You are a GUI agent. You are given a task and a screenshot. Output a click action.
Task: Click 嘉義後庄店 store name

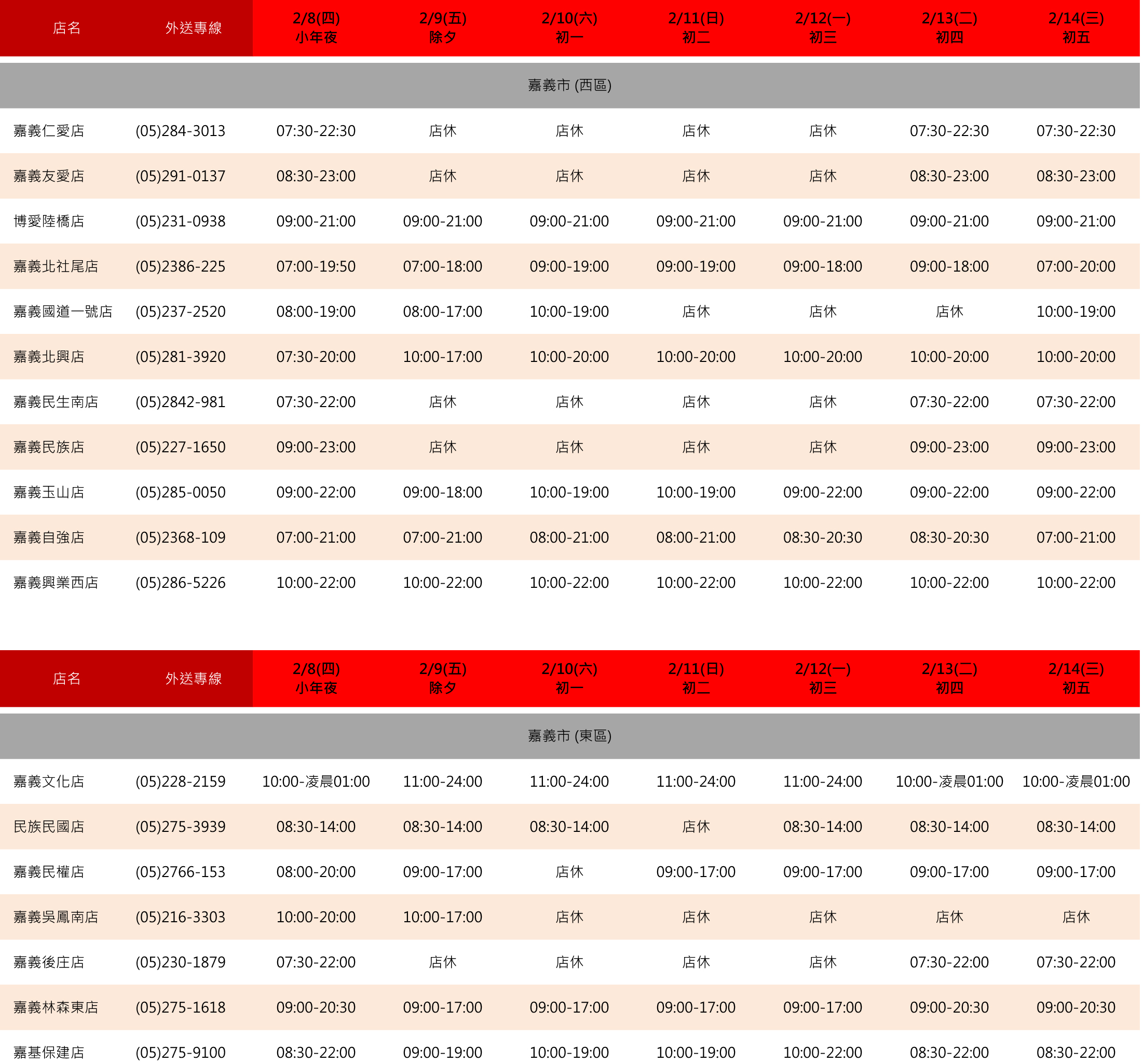click(x=49, y=962)
